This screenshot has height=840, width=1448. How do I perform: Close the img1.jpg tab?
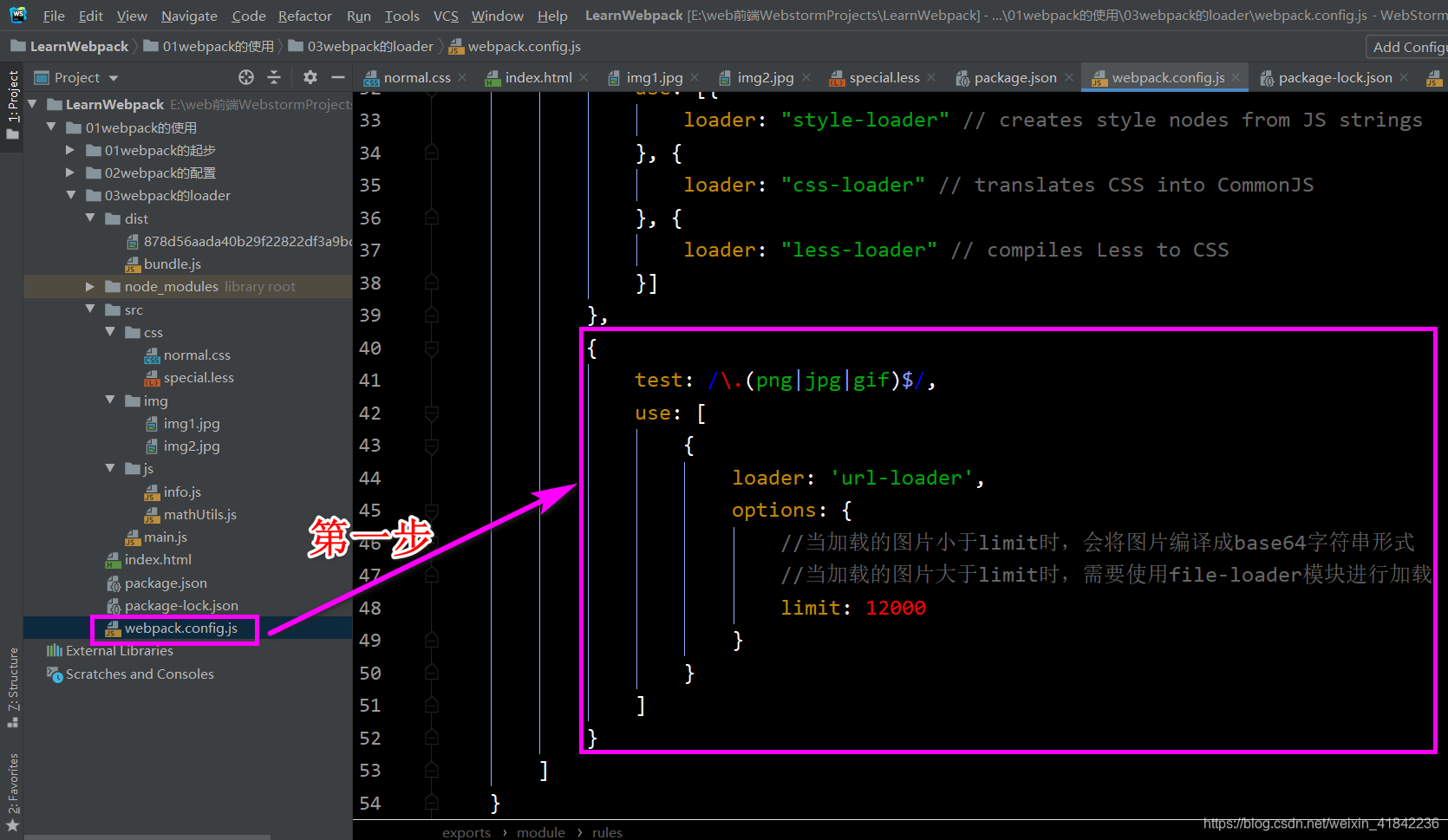pyautogui.click(x=695, y=77)
